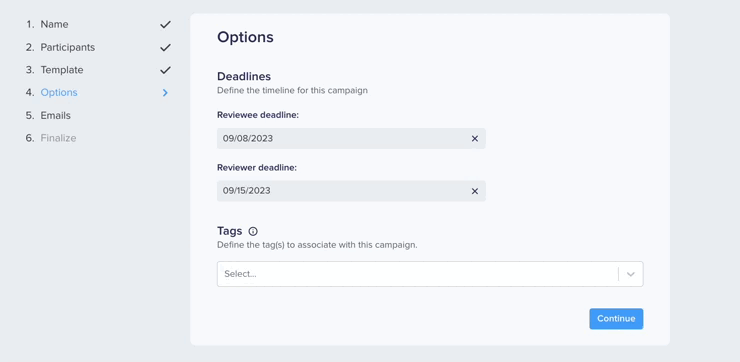Click the Continue button
This screenshot has width=740, height=362.
click(x=616, y=319)
